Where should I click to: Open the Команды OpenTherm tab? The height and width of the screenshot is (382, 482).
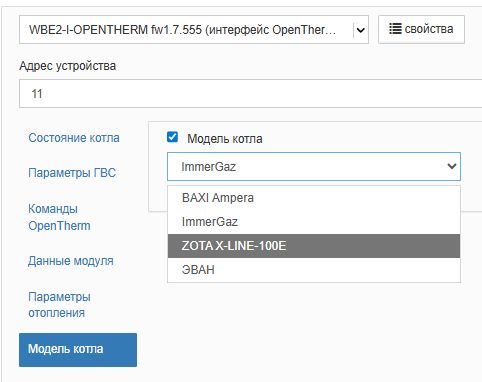click(x=59, y=217)
